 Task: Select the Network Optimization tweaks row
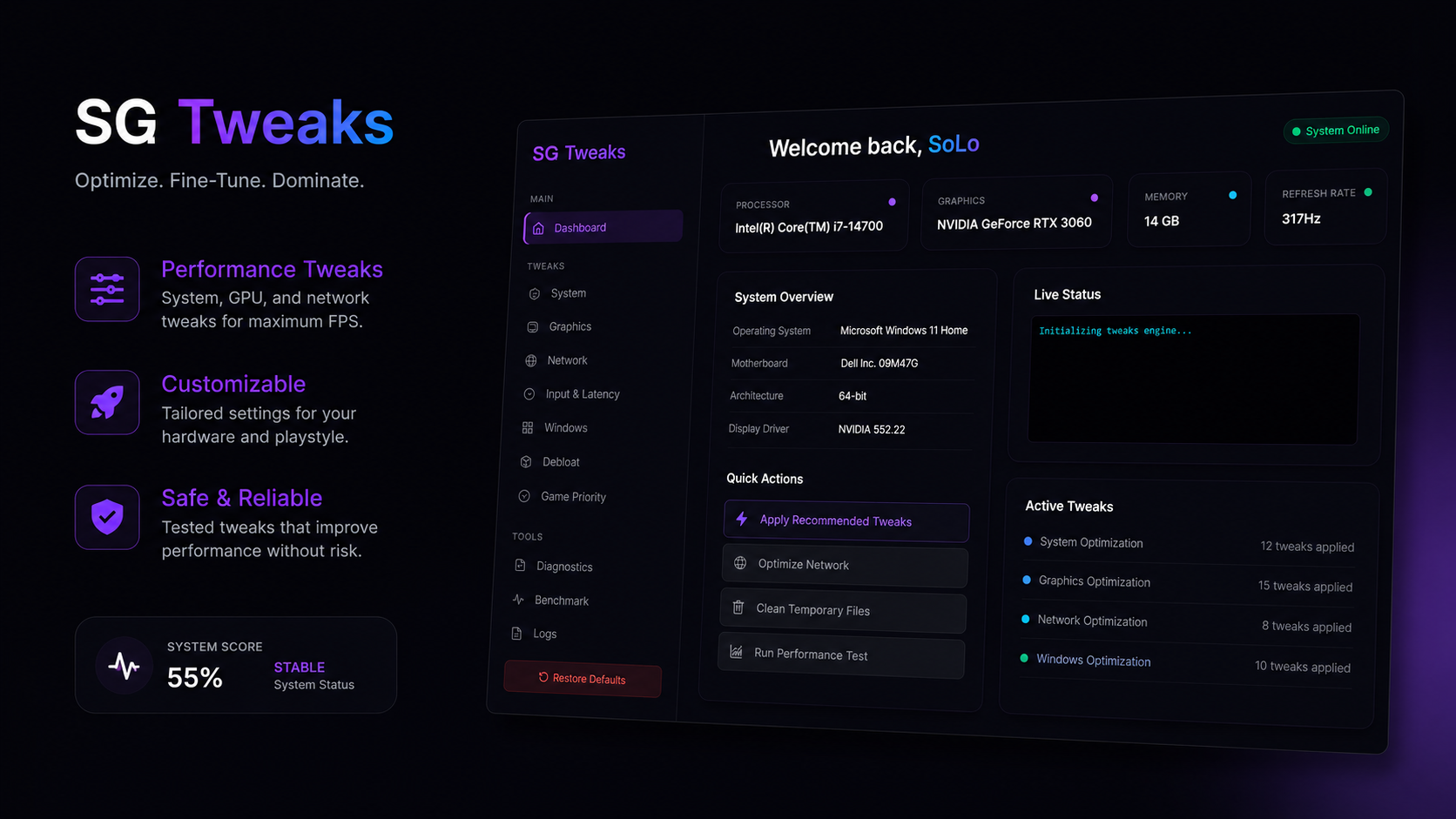[x=1187, y=624]
